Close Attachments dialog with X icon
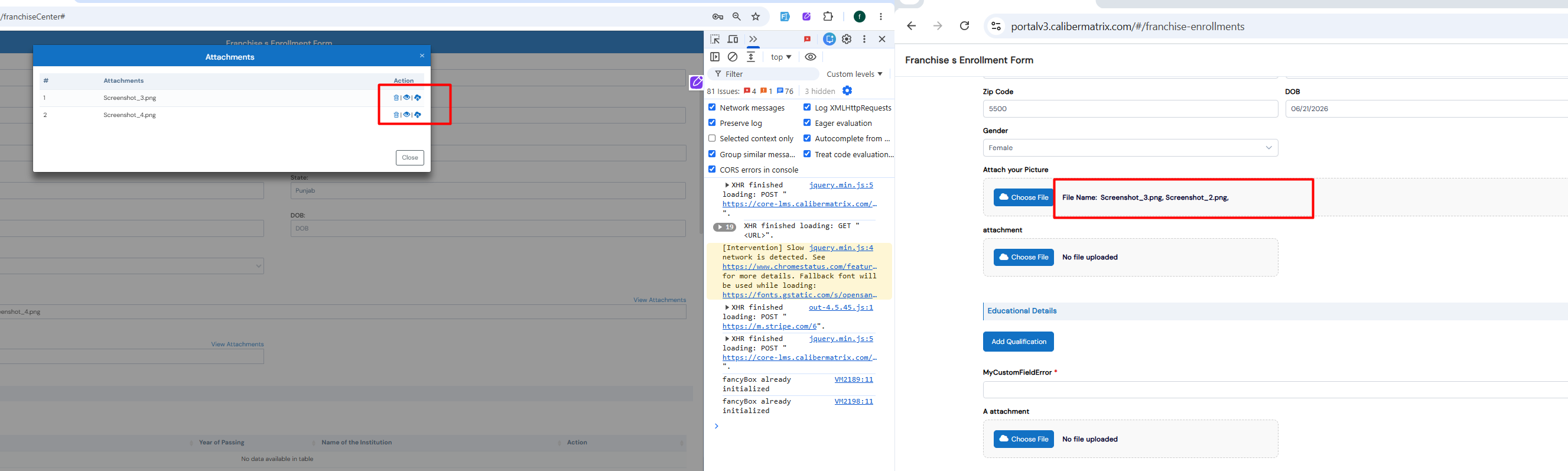Screen dimensions: 1568x471 422,56
